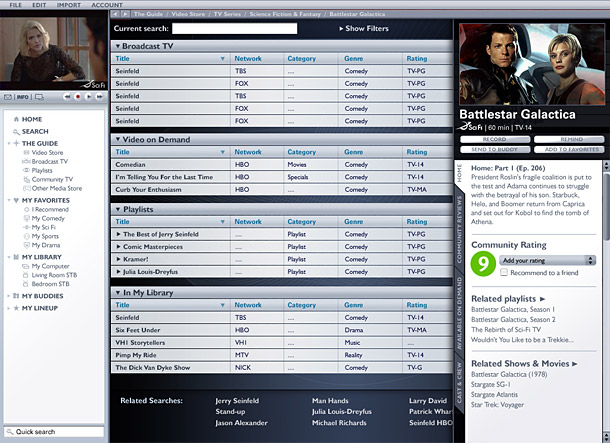
Task: Click the SEND TO BUDDY button
Action: click(x=495, y=149)
